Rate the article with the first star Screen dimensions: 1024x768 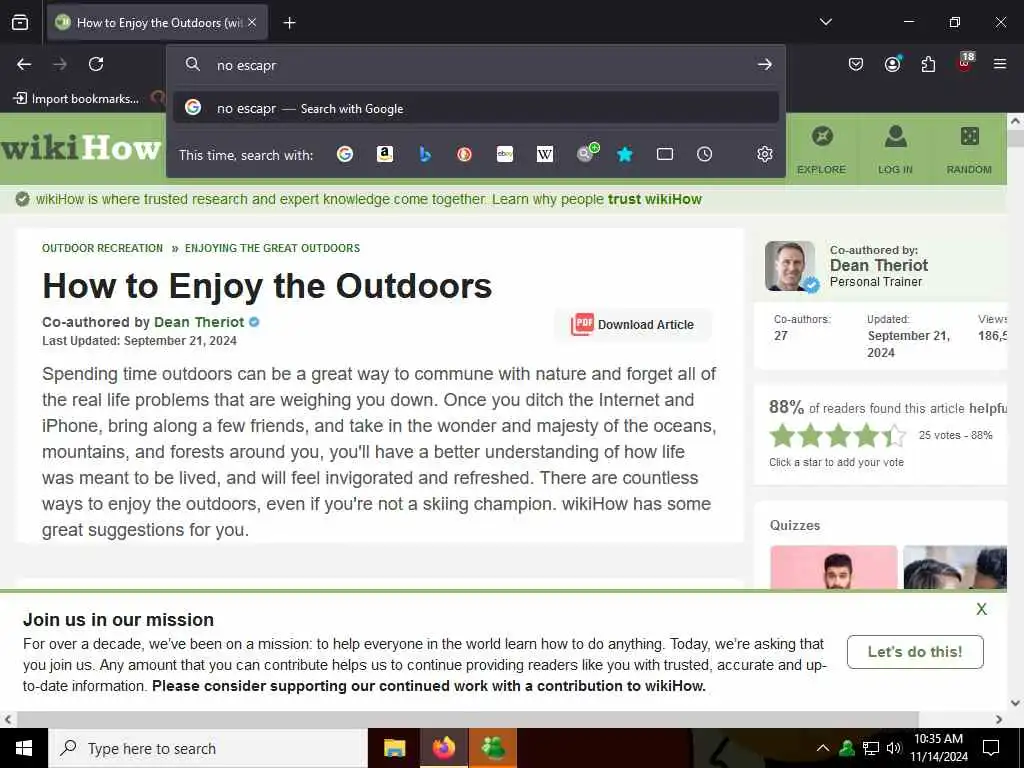(x=782, y=435)
